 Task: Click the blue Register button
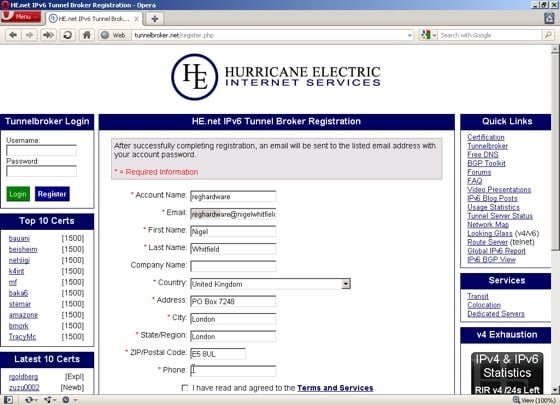(52, 194)
